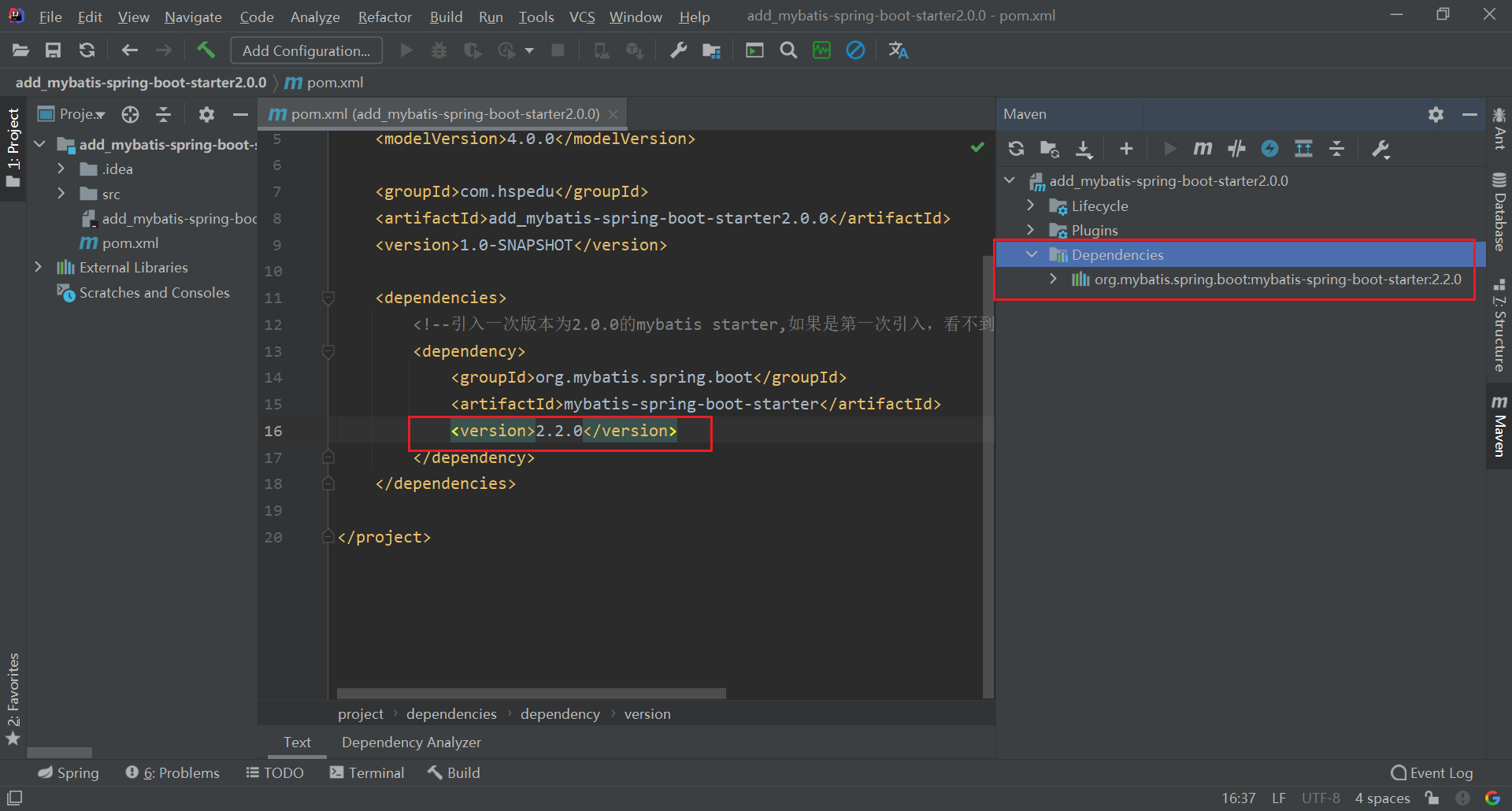Image resolution: width=1512 pixels, height=811 pixels.
Task: Navigate back with the left arrow icon
Action: 130,50
